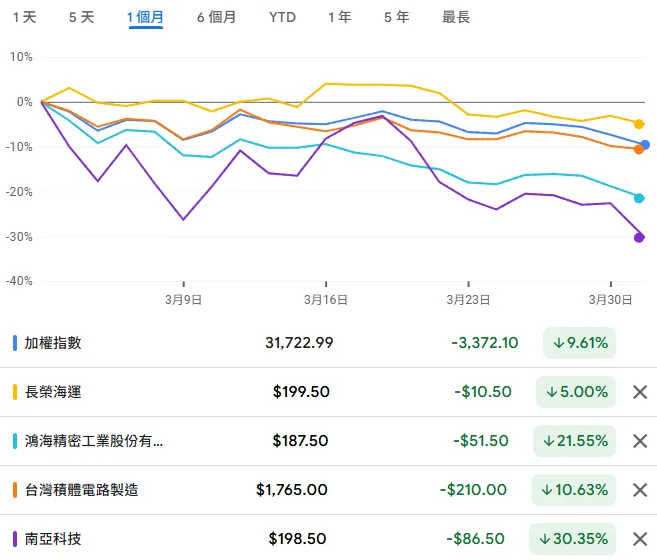
Task: Click the -3,372.10 point change value
Action: 485,343
